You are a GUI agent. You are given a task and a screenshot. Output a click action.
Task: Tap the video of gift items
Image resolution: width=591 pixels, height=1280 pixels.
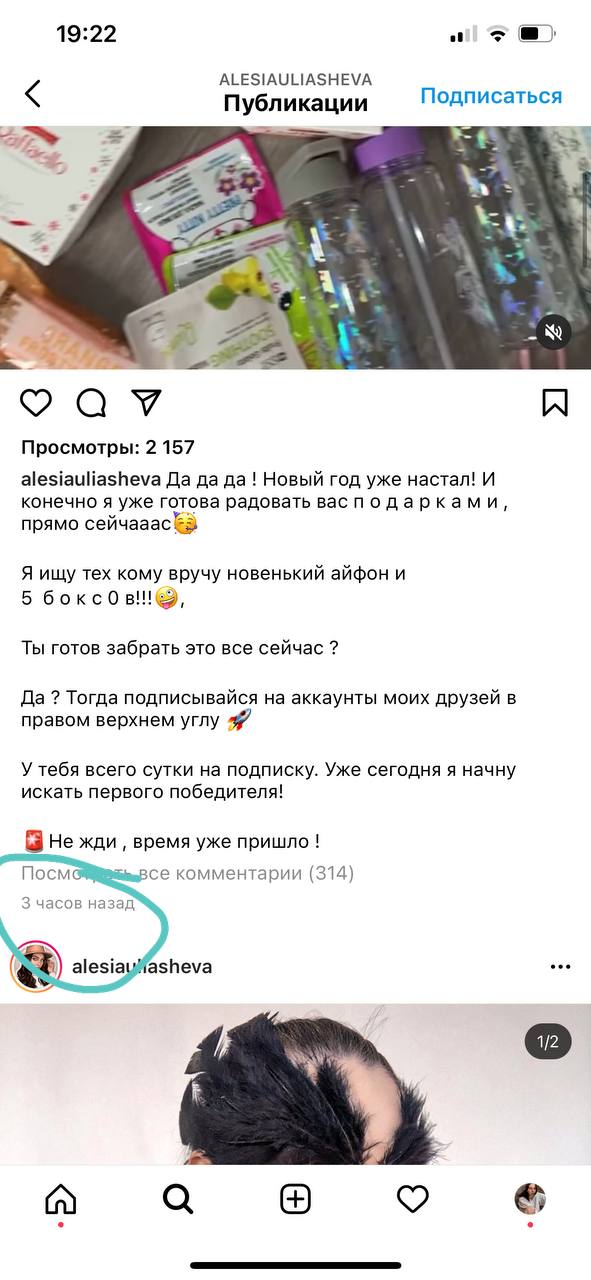296,248
